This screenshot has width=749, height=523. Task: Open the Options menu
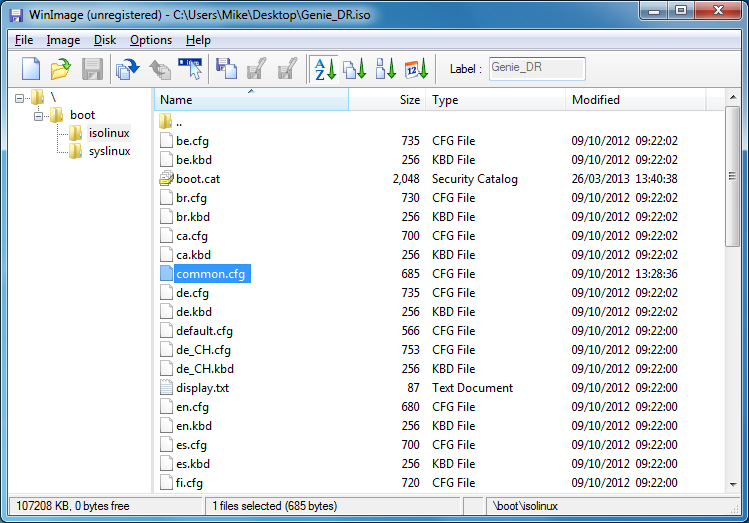coord(151,40)
